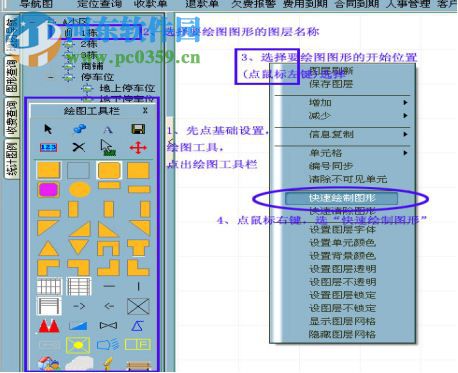Insert the white grid table shape

pyautogui.click(x=49, y=287)
